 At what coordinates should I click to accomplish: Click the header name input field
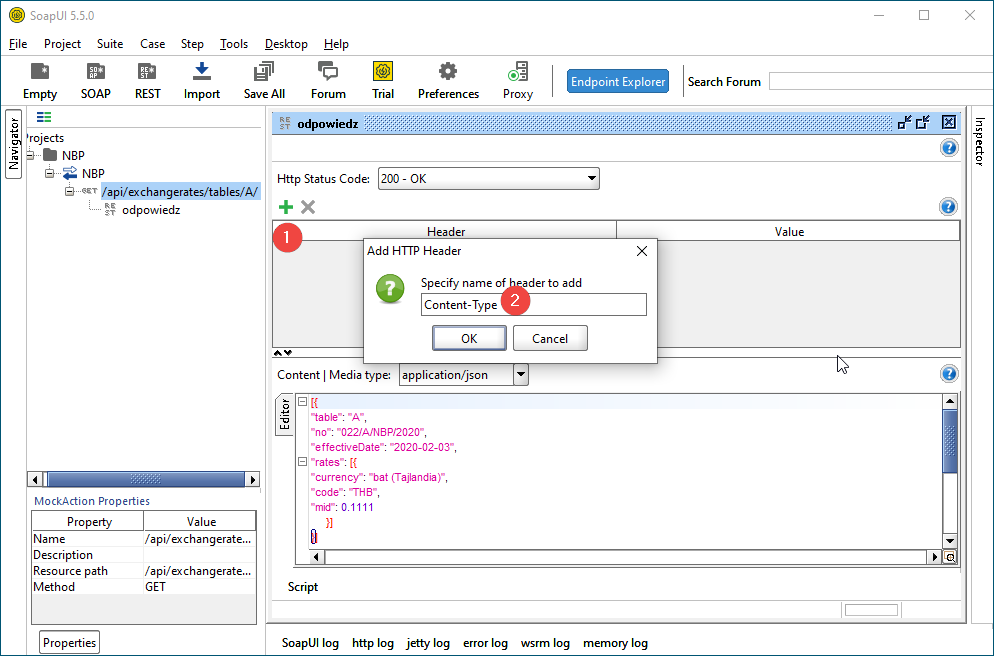click(x=534, y=304)
